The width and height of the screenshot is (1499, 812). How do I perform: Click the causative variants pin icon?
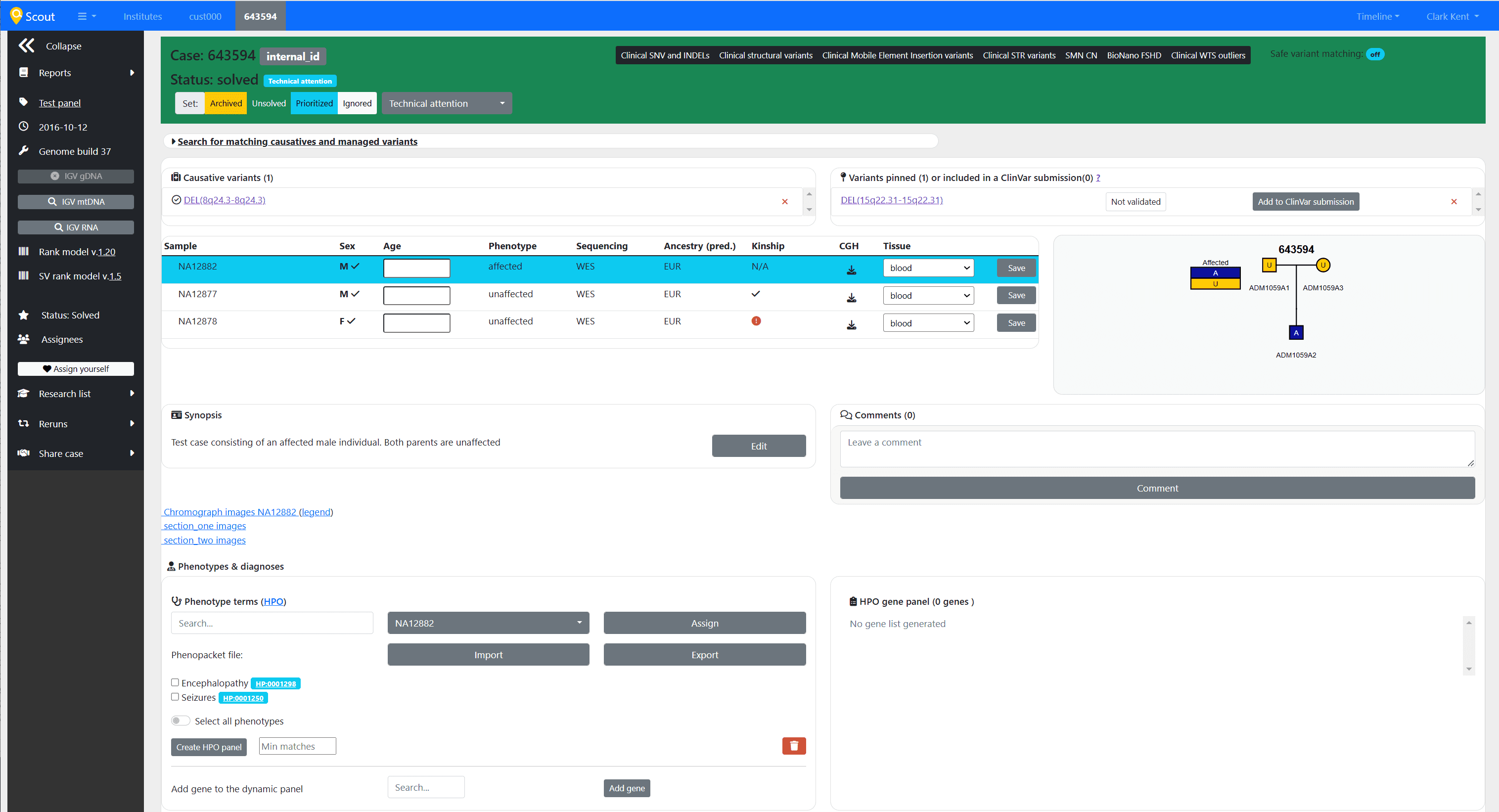point(174,177)
